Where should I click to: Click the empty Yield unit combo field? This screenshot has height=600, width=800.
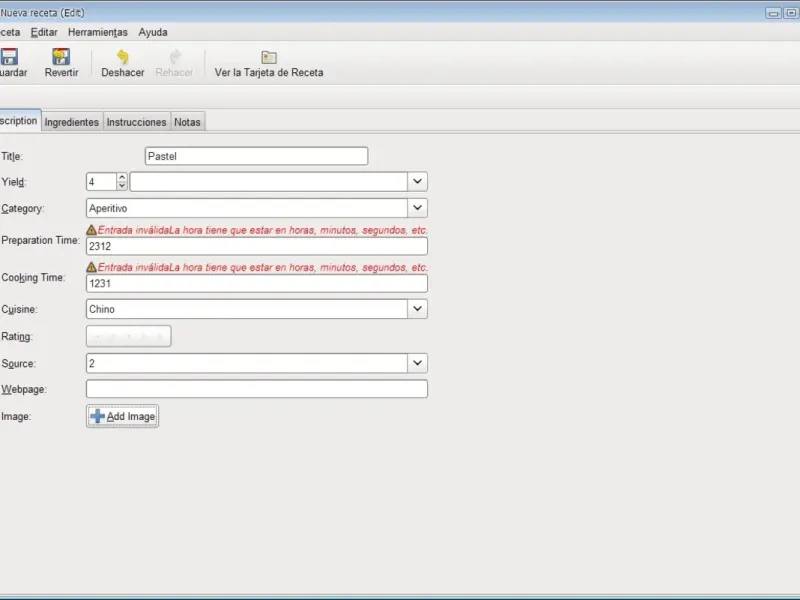click(x=269, y=182)
